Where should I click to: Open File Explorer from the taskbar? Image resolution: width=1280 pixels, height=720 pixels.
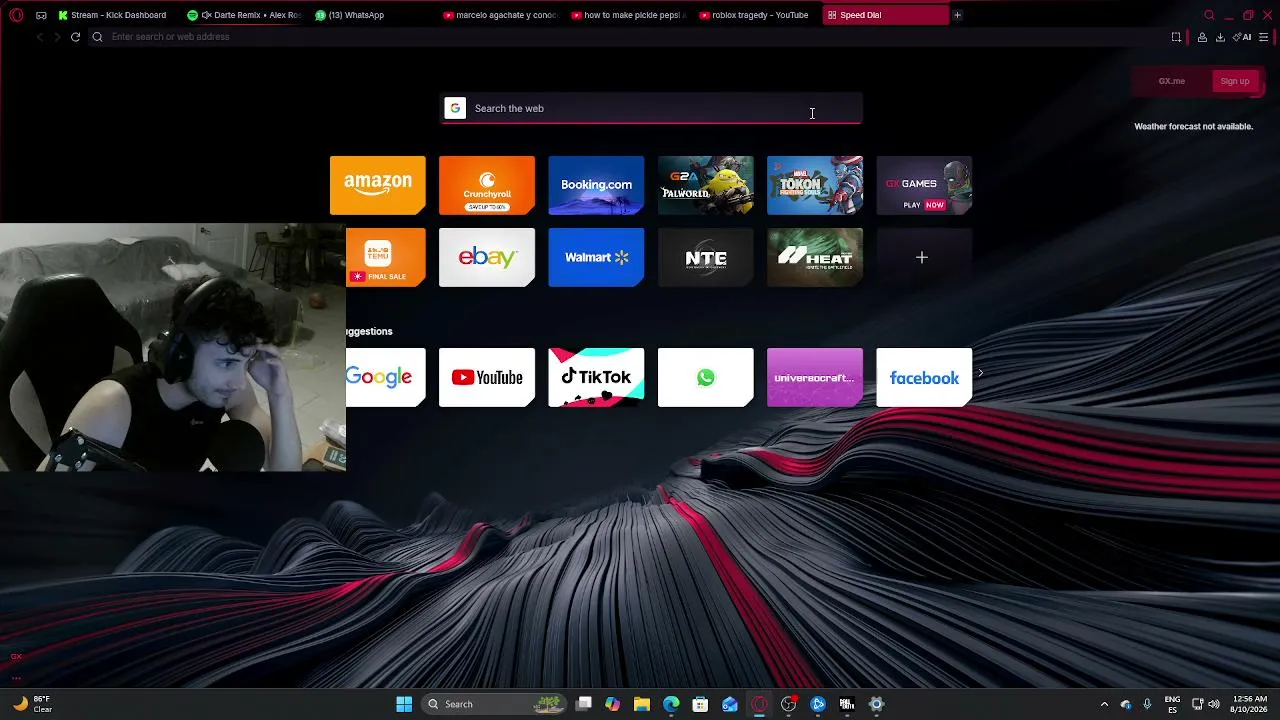click(x=642, y=704)
